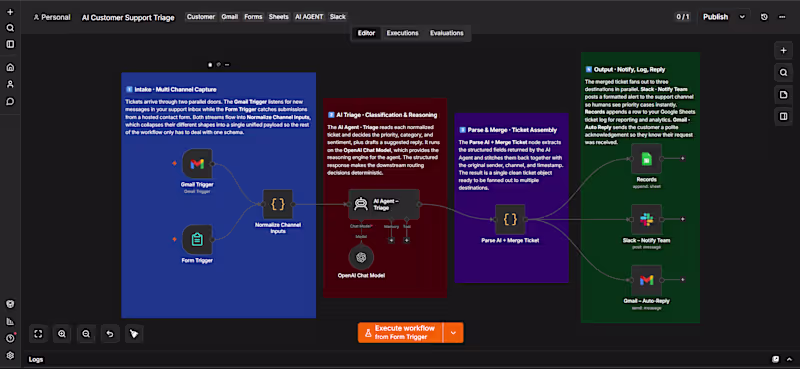The height and width of the screenshot is (369, 800).
Task: Open the help icon with red notification dot
Action: coord(10,338)
